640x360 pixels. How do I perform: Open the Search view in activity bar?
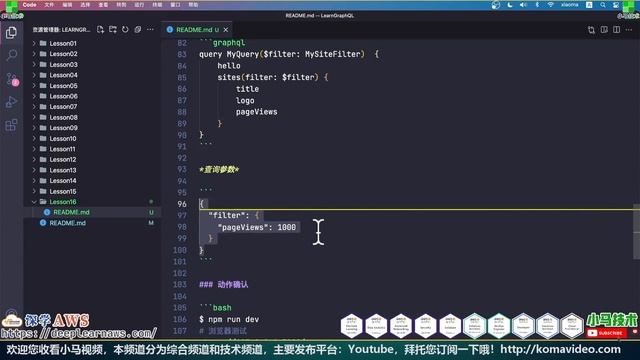coord(11,55)
